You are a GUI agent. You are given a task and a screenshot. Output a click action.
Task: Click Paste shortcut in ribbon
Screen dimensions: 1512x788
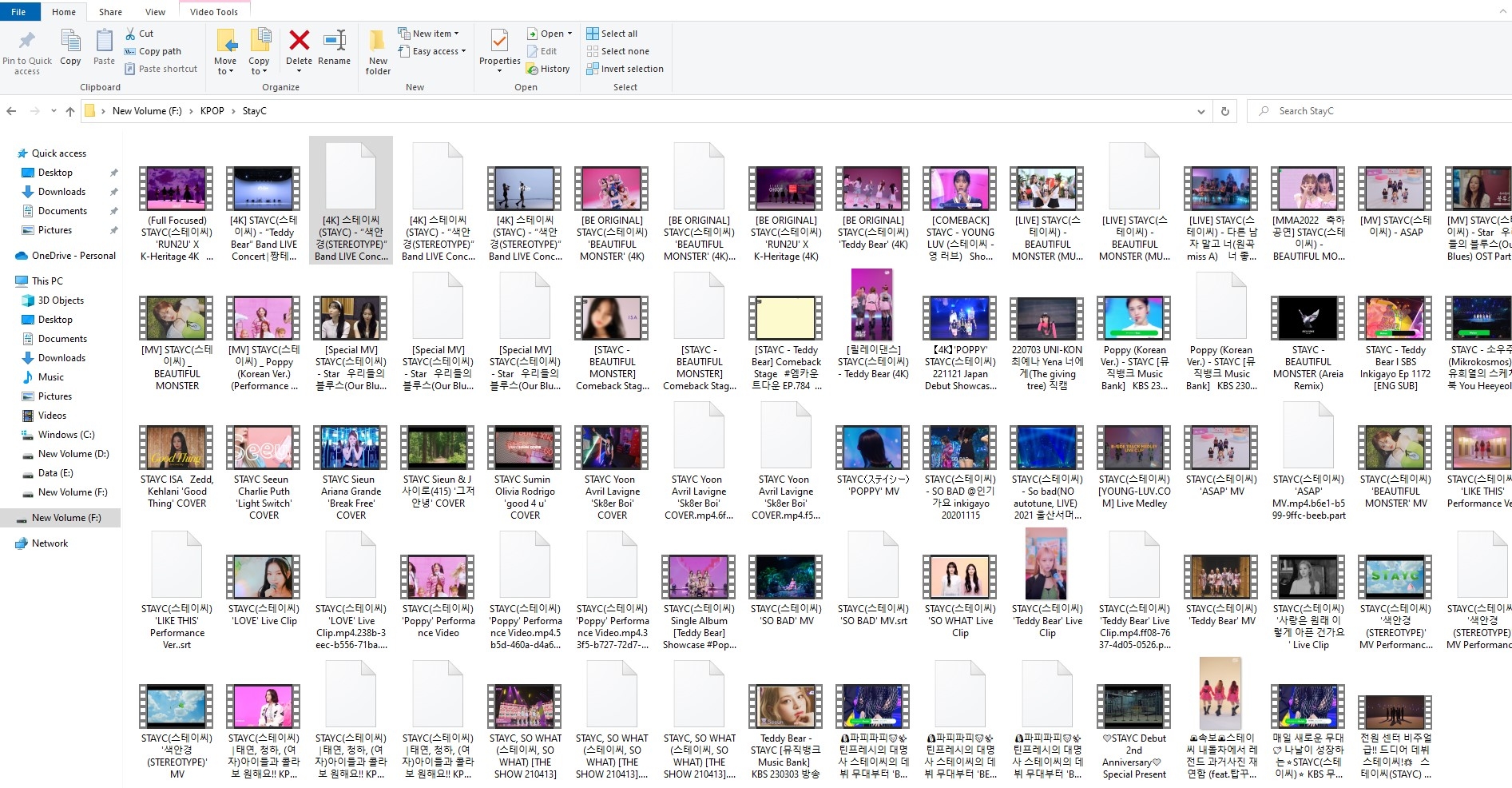point(161,69)
